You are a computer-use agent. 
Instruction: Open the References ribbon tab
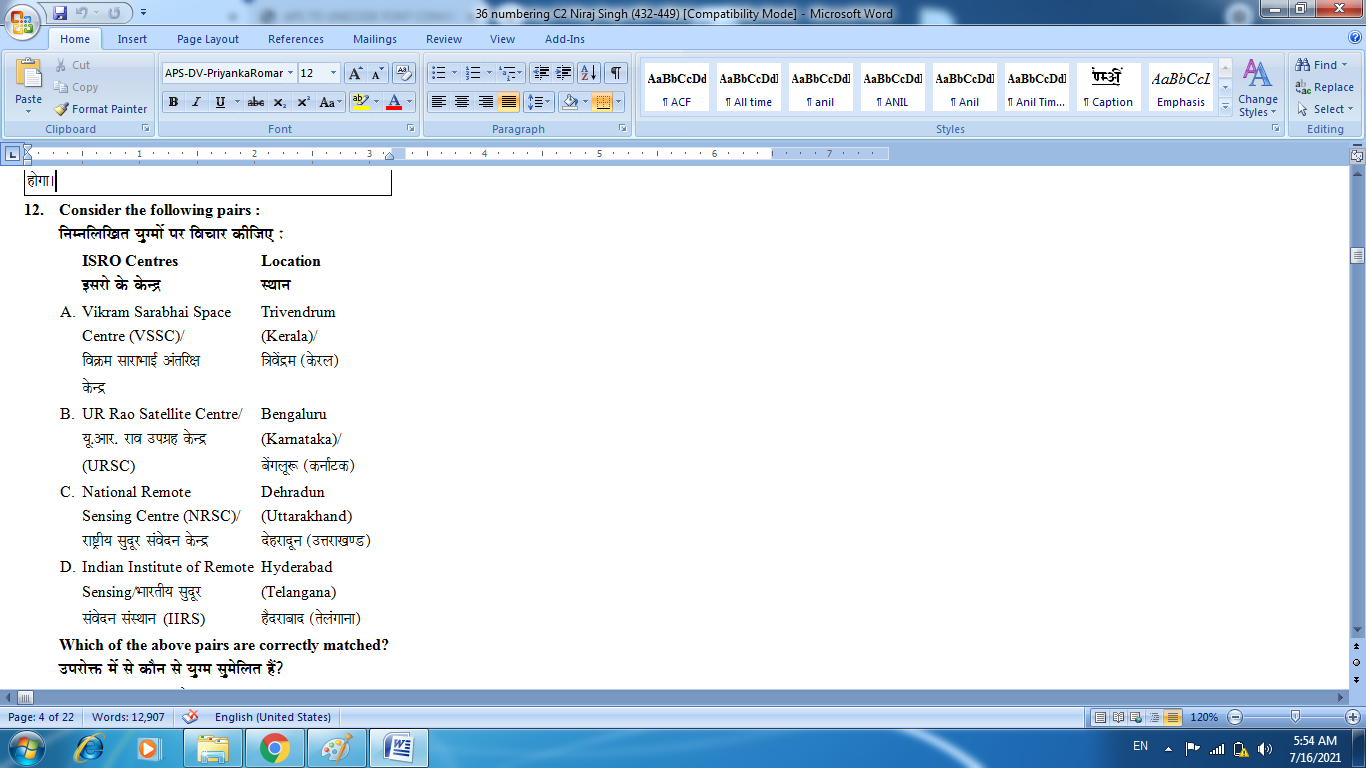tap(295, 39)
